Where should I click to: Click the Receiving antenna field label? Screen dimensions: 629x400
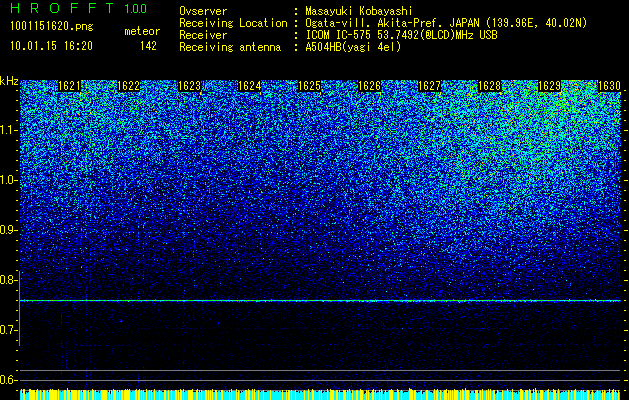click(x=230, y=47)
